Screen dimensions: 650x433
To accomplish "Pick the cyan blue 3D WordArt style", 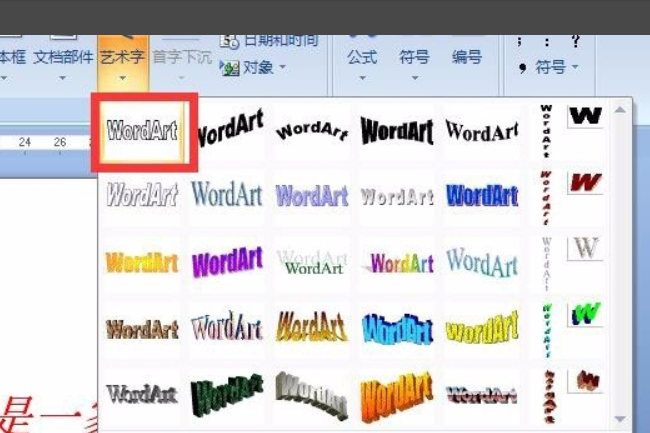I will point(397,329).
